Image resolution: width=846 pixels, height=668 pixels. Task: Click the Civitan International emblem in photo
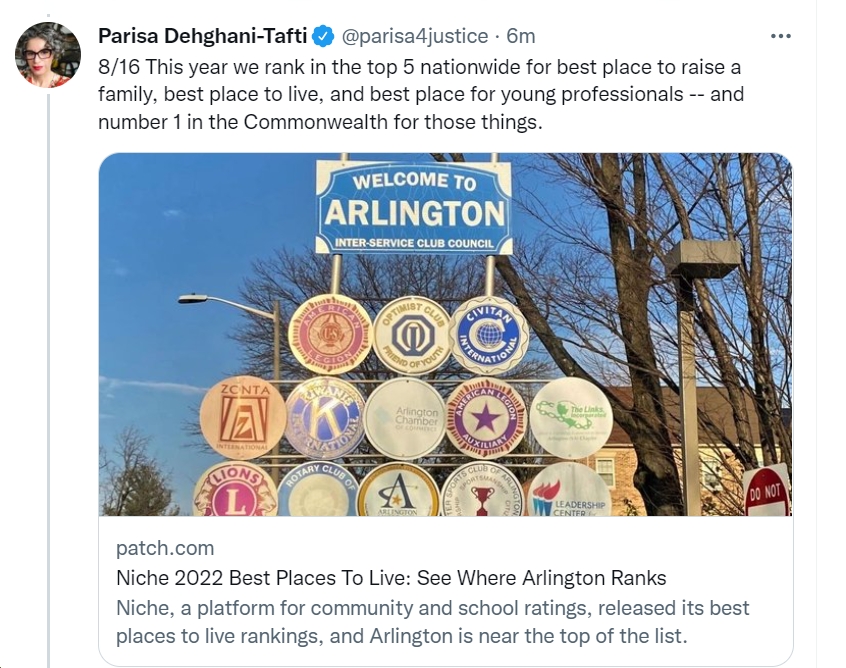pyautogui.click(x=488, y=336)
